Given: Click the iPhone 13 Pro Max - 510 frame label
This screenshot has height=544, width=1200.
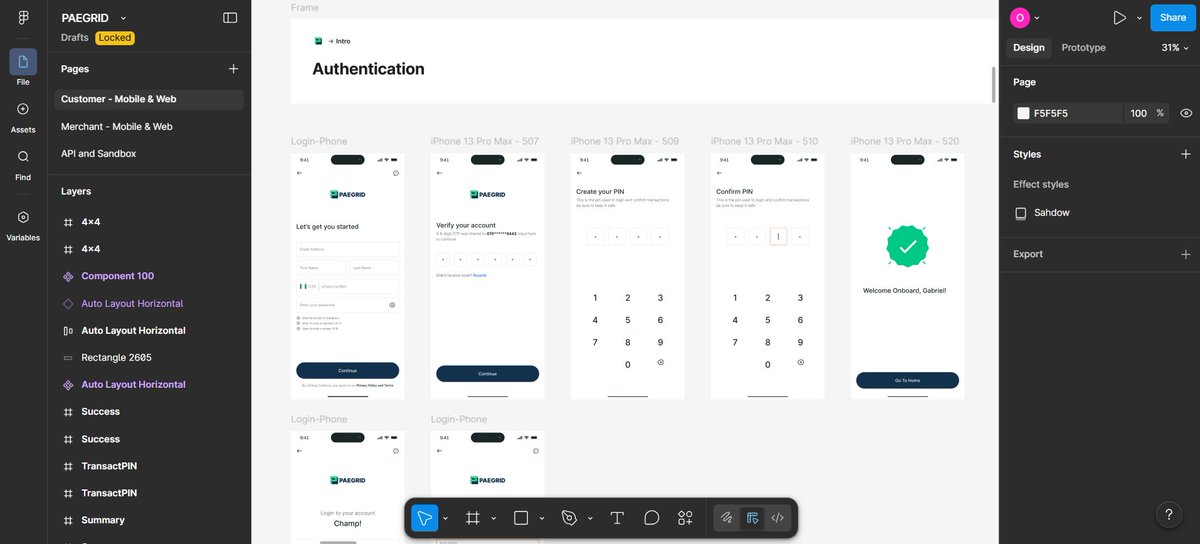Looking at the screenshot, I should coord(764,141).
